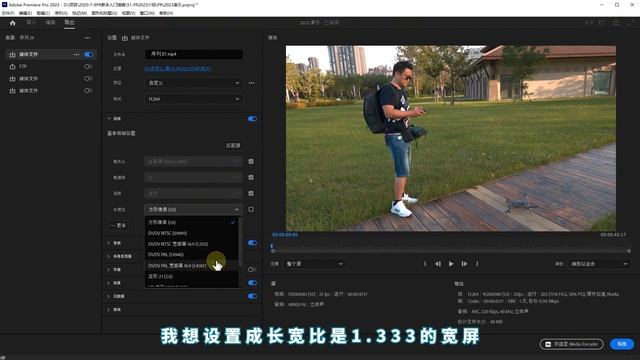Image resolution: width=640 pixels, height=360 pixels.
Task: Select 方形像素 (1.0) option in dropdown list
Action: (192, 222)
